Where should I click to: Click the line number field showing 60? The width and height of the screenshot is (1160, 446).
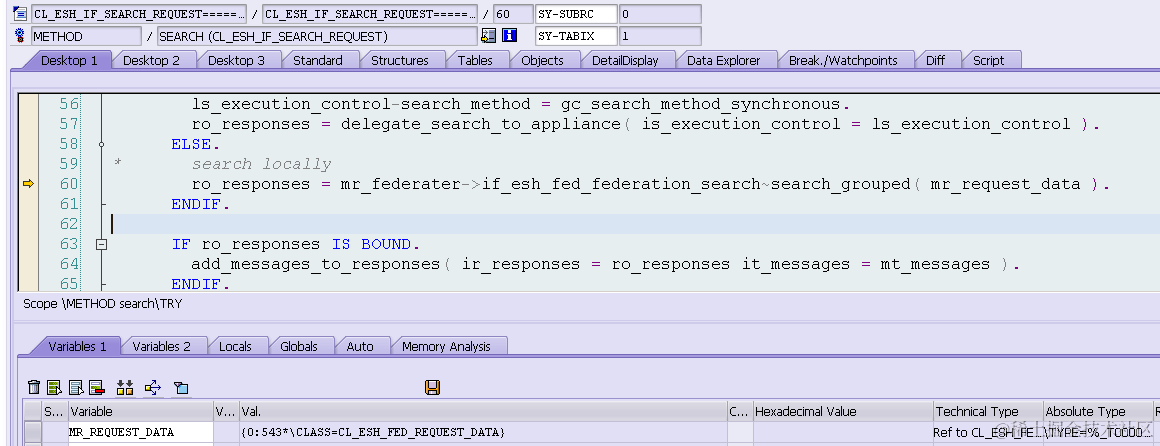[x=512, y=14]
